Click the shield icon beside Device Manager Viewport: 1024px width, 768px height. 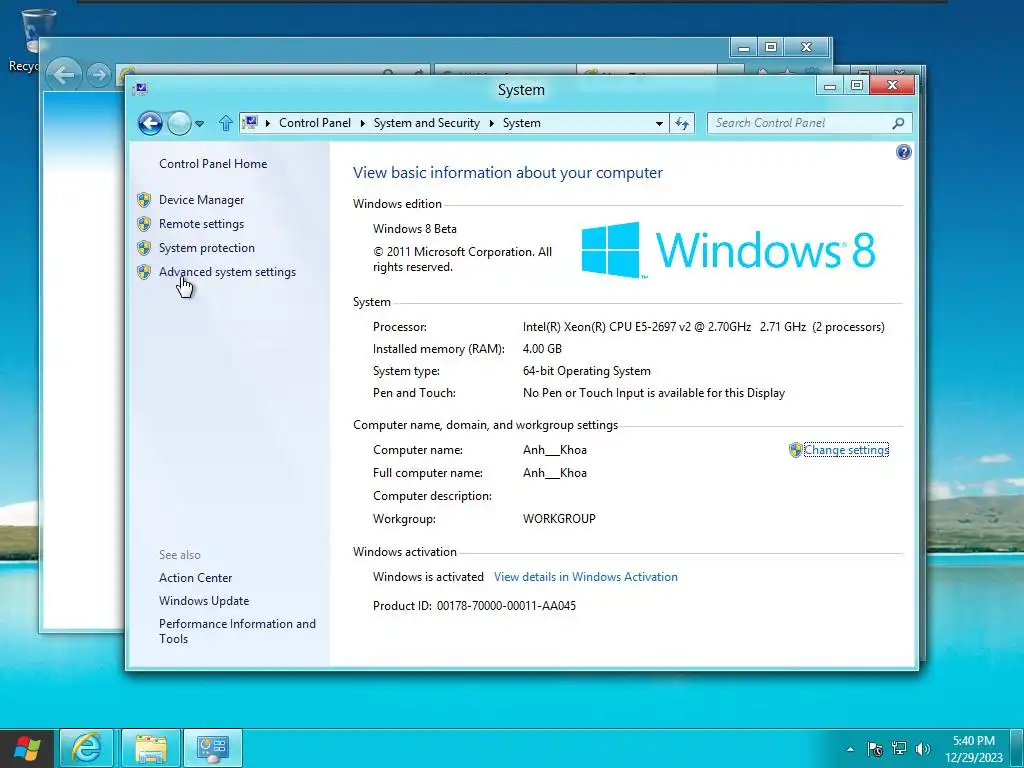tap(144, 200)
